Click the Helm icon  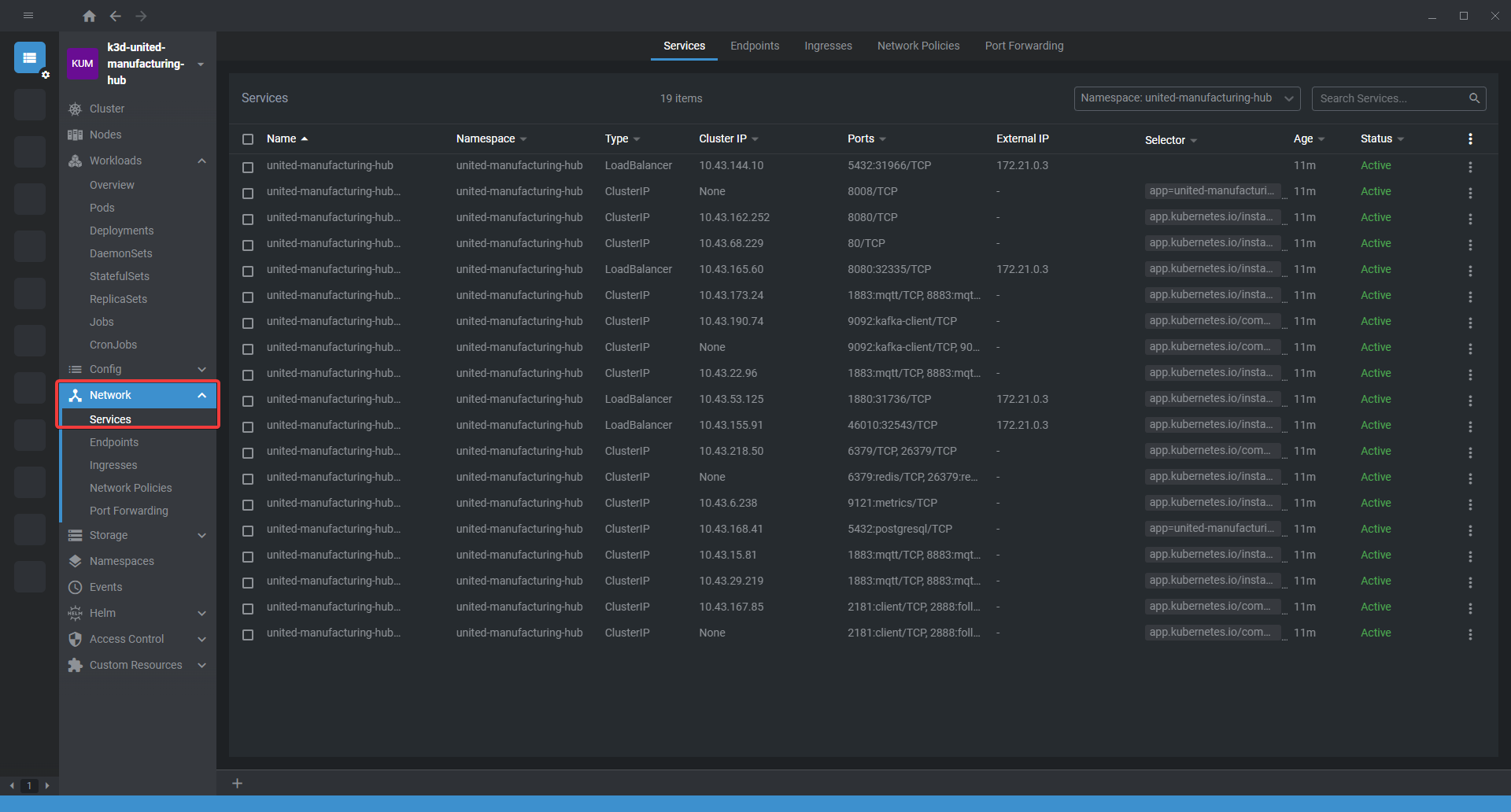[76, 613]
